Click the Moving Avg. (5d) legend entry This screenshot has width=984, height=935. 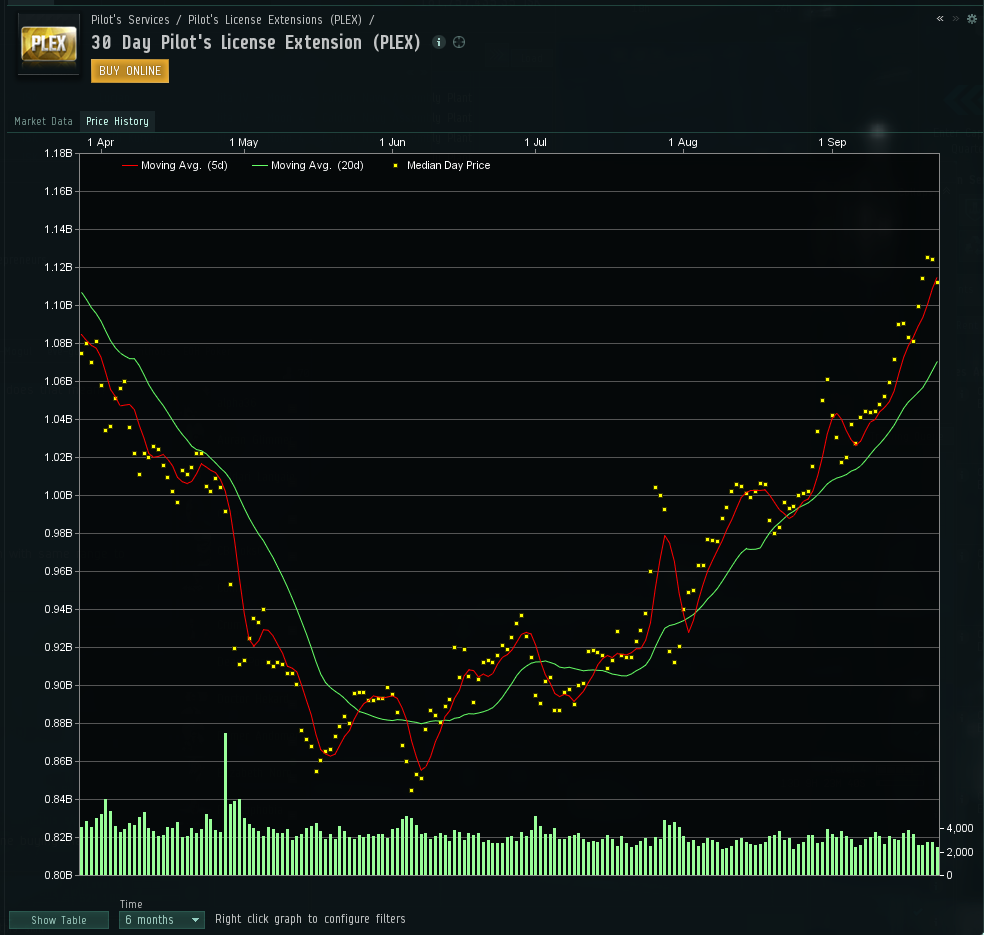click(x=175, y=166)
